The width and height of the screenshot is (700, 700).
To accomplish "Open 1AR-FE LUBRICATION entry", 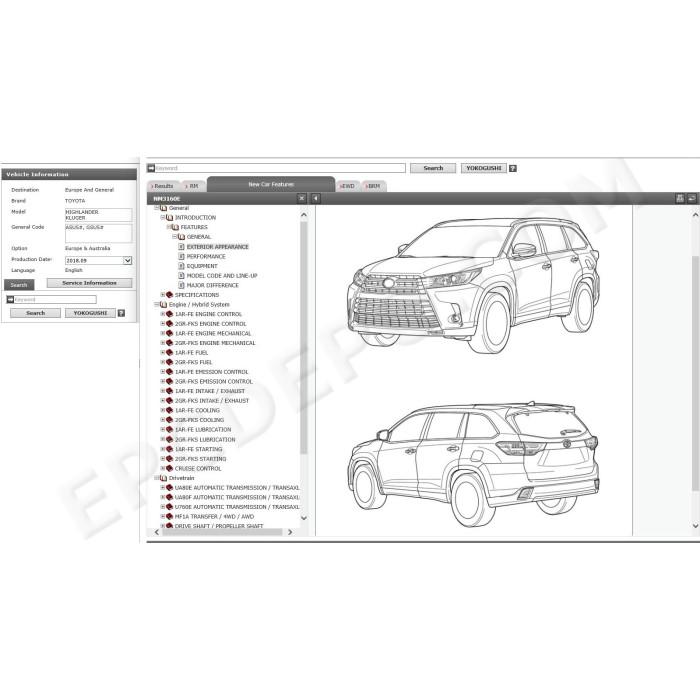I will (203, 429).
